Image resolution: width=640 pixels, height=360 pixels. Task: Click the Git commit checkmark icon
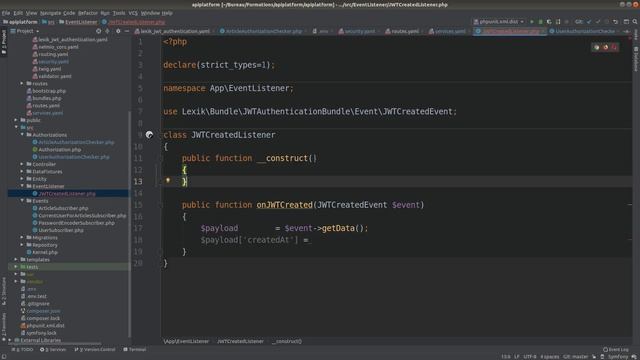coord(598,22)
